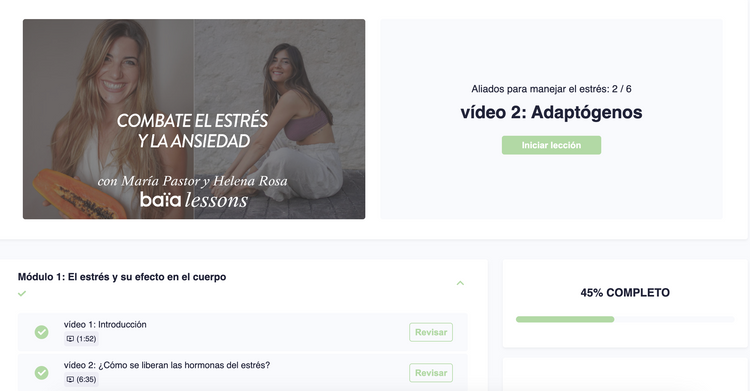Open the Combate el estrés course banner image
The width and height of the screenshot is (750, 391).
point(194,119)
